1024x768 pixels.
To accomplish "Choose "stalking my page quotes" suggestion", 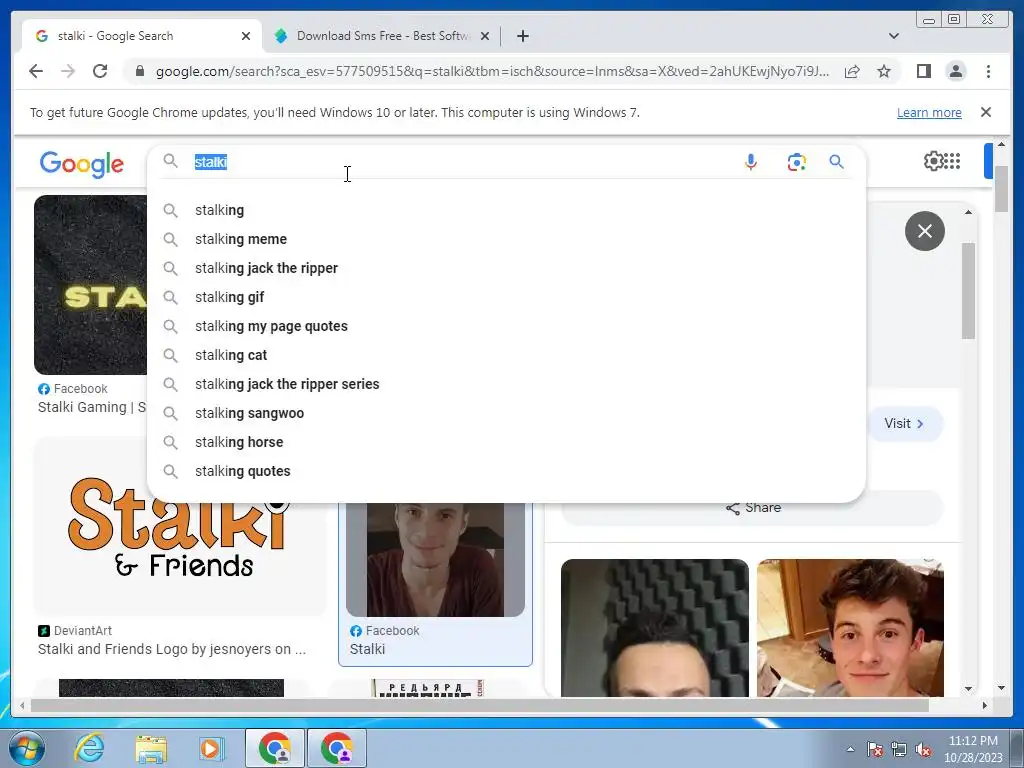I will (x=506, y=326).
